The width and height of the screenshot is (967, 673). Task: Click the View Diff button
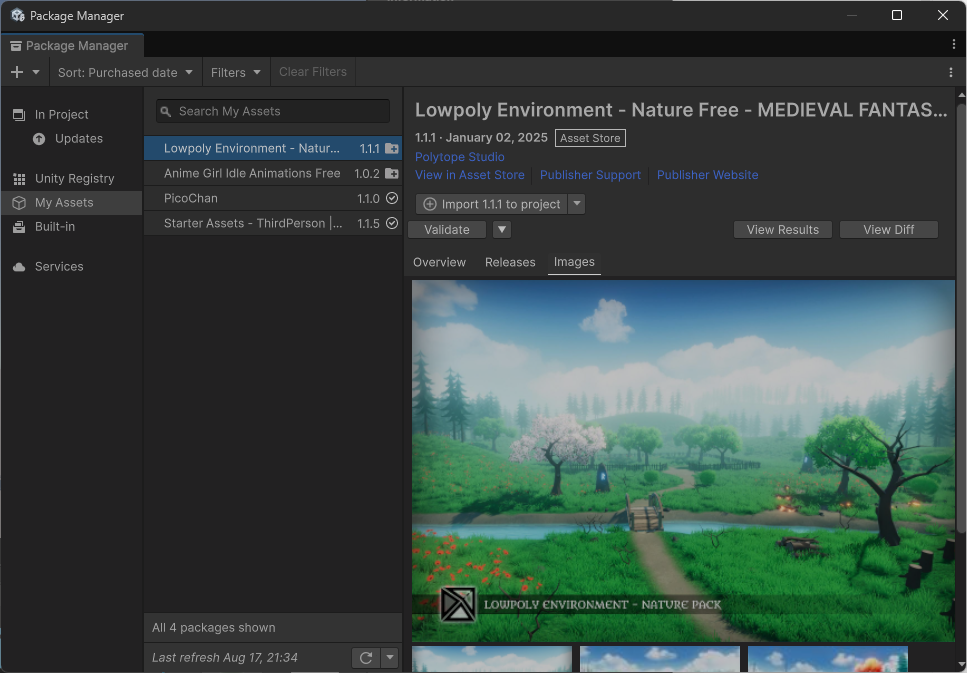tap(889, 230)
